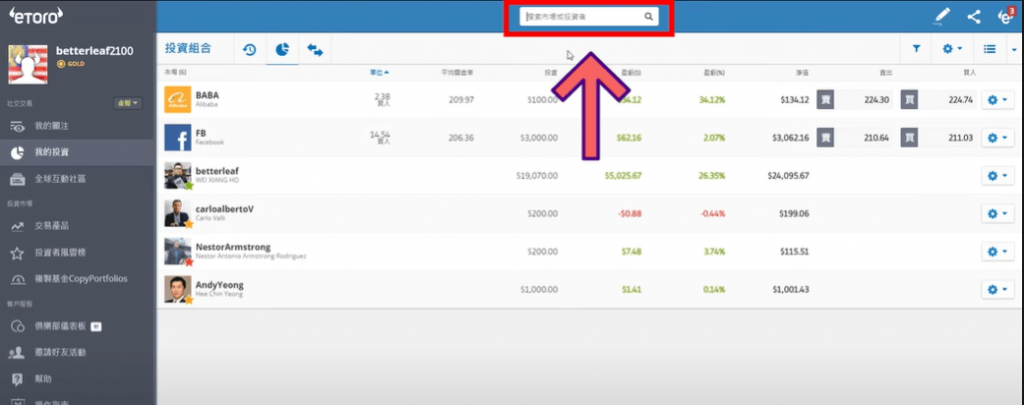Open 我的投資 portfolio in the sidebar
Image resolution: width=1024 pixels, height=405 pixels.
pyautogui.click(x=78, y=153)
